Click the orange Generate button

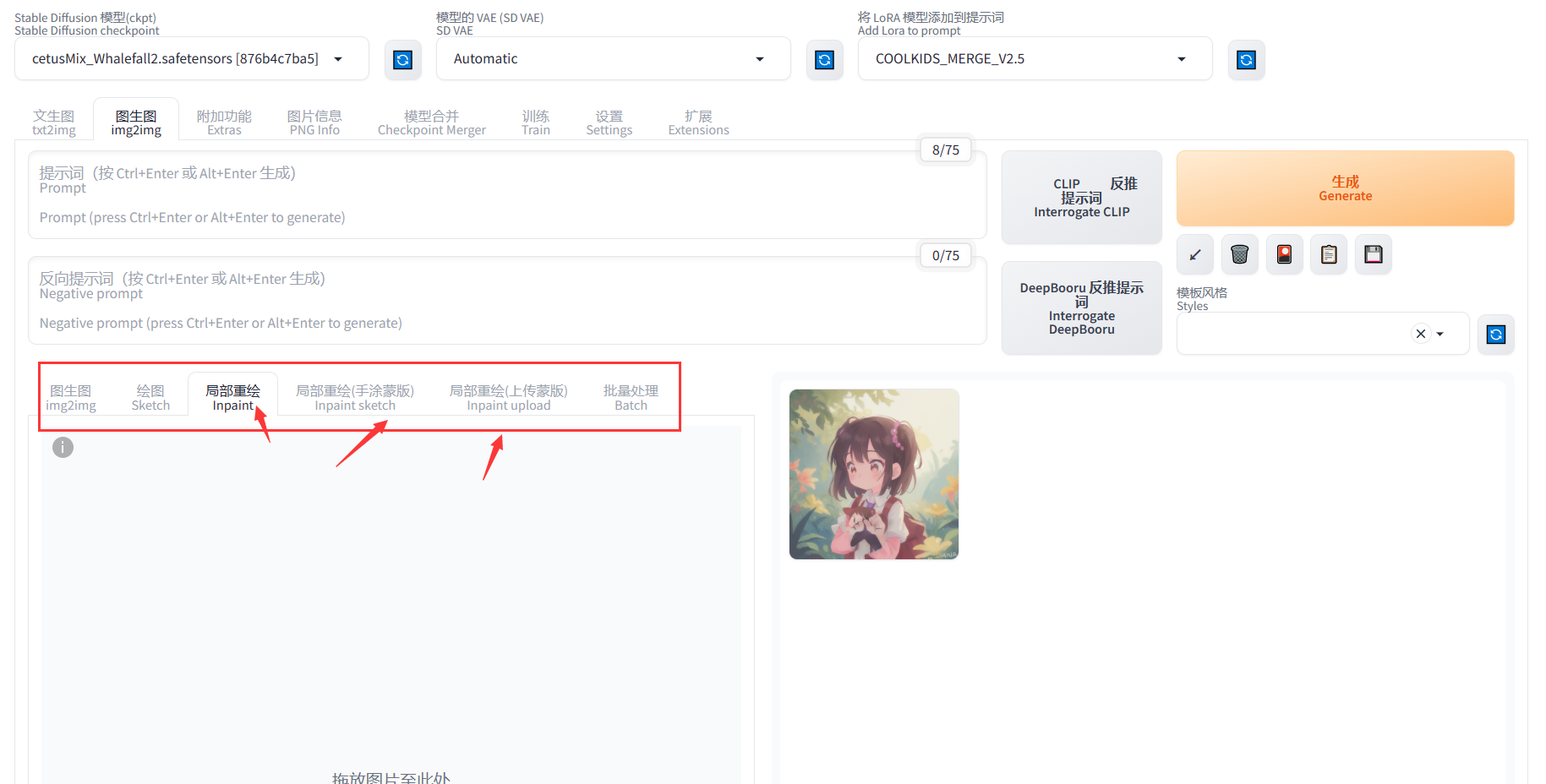pyautogui.click(x=1346, y=188)
